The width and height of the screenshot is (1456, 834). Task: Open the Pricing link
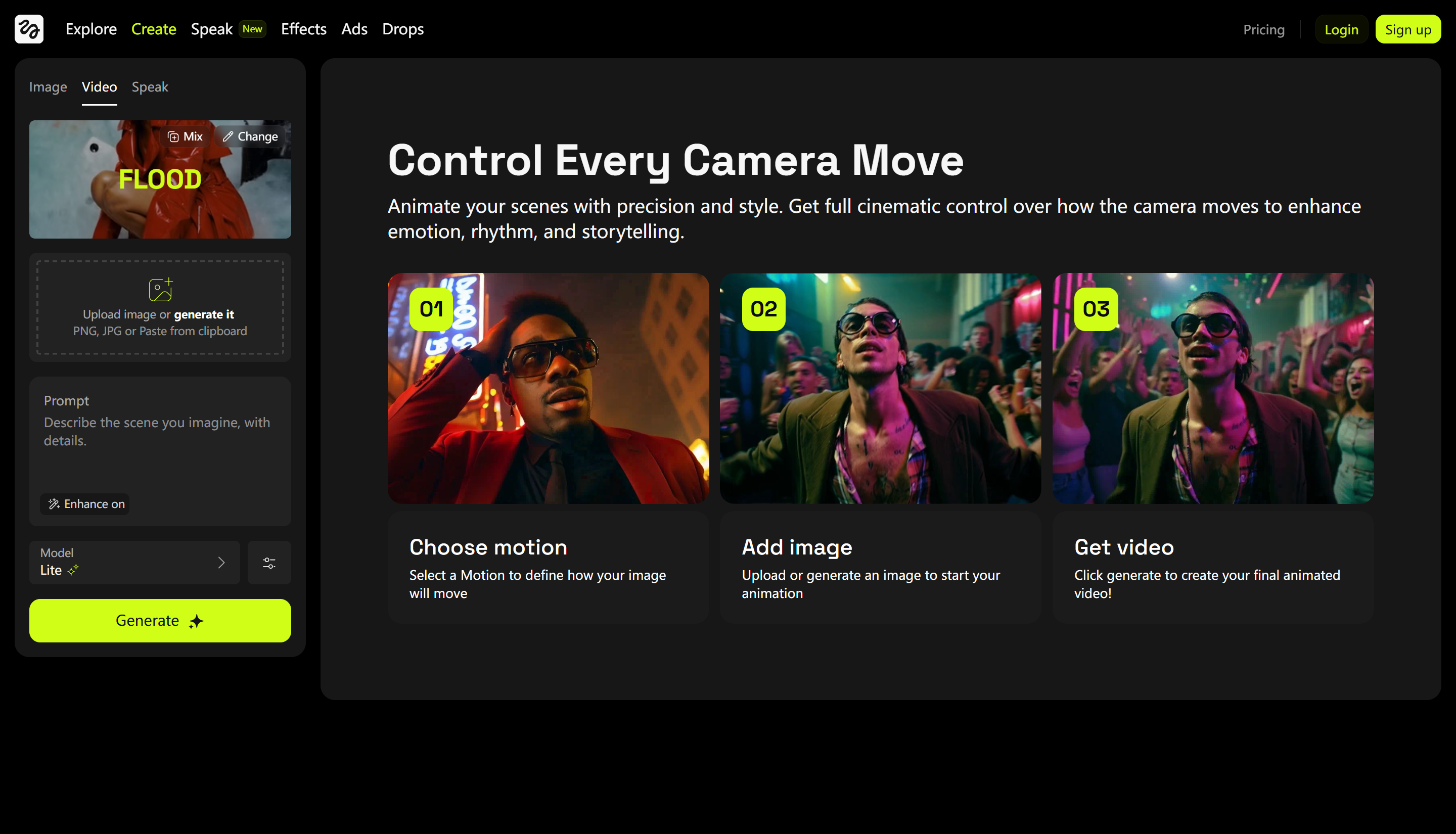[1263, 29]
